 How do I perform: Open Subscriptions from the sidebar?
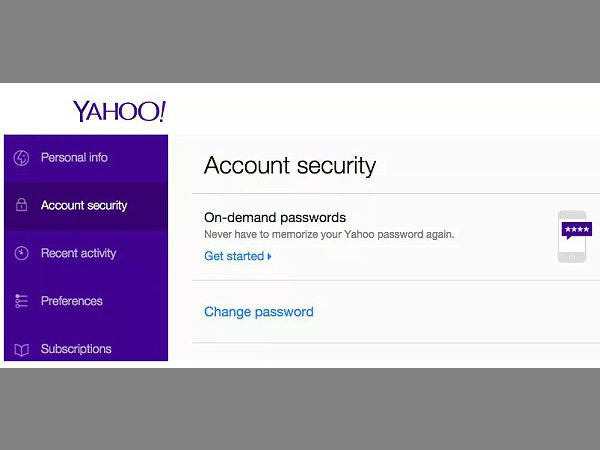click(x=76, y=349)
